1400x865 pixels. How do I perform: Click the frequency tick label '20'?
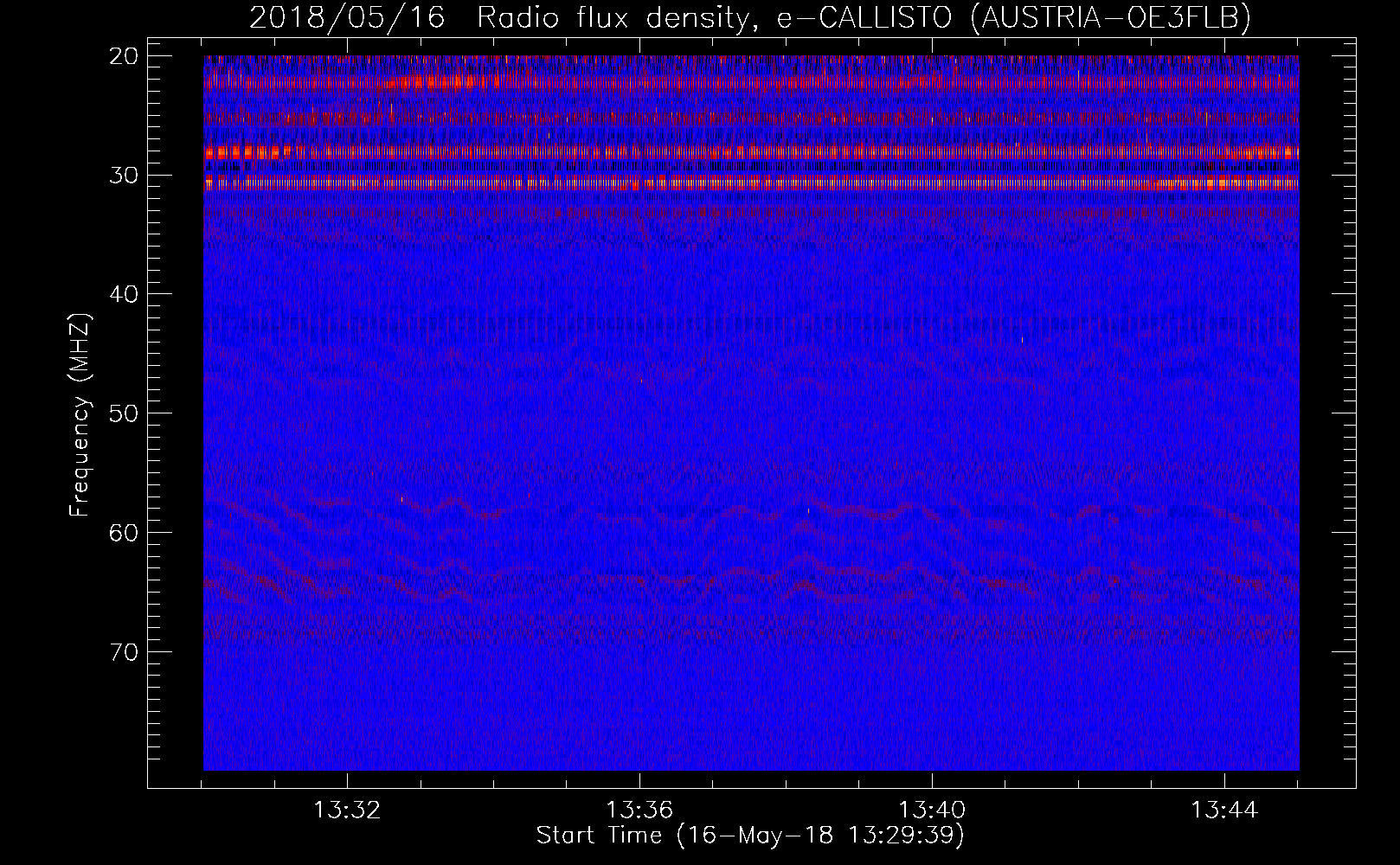point(124,56)
